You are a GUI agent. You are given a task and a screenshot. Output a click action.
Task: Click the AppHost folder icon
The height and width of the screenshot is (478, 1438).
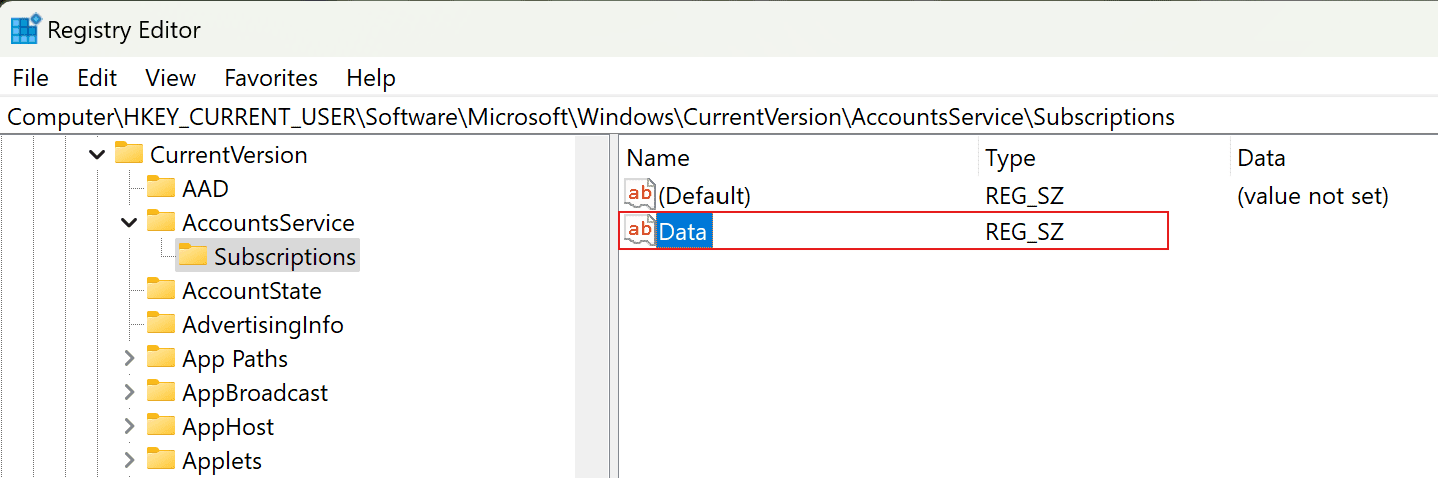coord(161,426)
